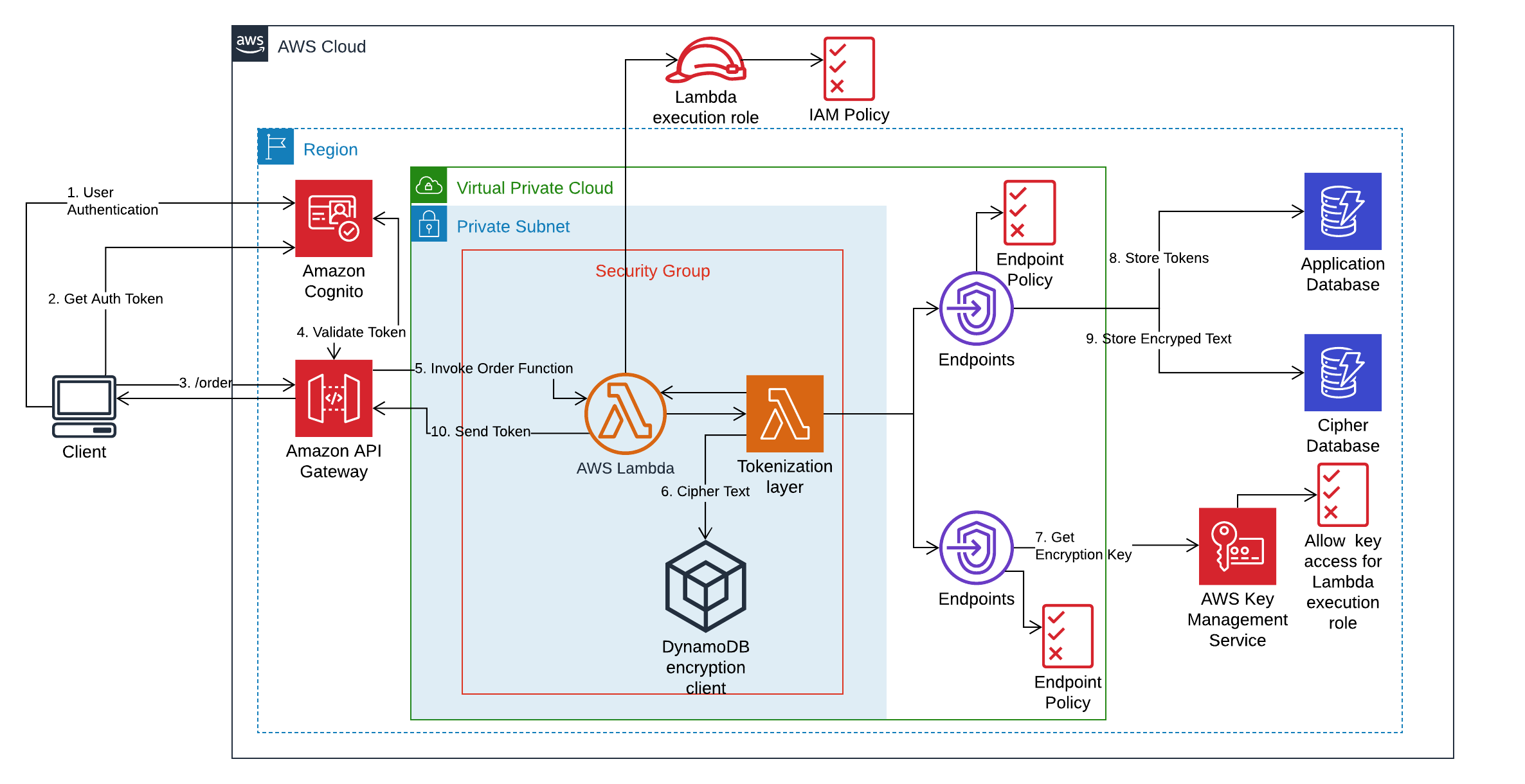1525x784 pixels.
Task: Click the DynamoDB encryption client cube icon
Action: pos(705,585)
